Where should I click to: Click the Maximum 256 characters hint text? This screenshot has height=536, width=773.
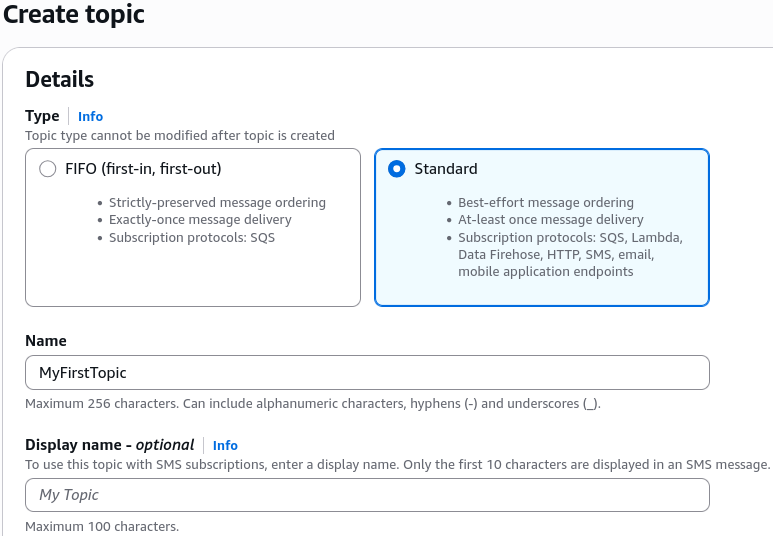[x=313, y=404]
